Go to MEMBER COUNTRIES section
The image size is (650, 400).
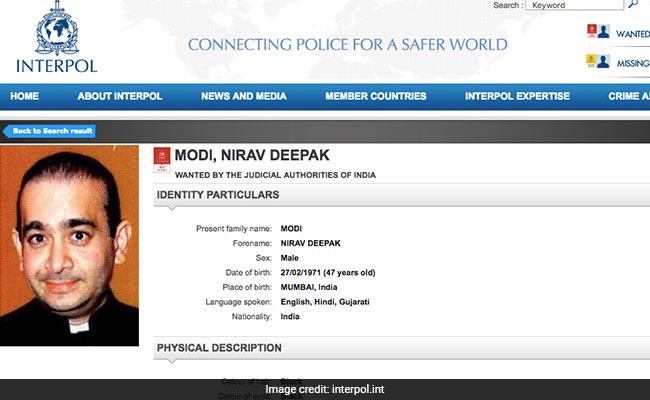click(375, 97)
